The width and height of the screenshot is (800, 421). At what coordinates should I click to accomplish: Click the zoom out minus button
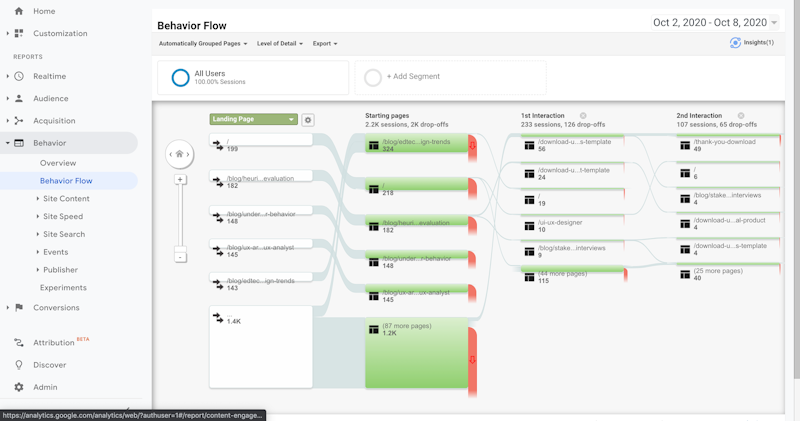[180, 257]
